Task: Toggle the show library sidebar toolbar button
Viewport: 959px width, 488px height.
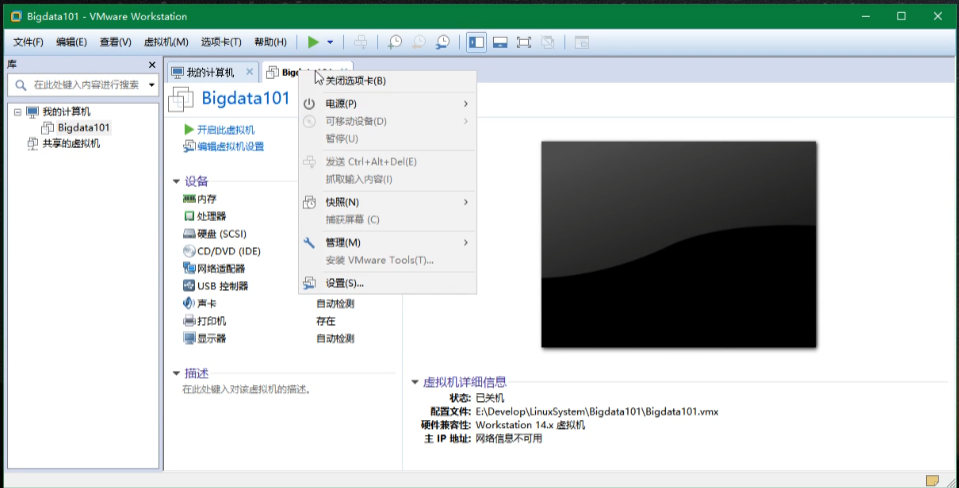Action: pos(476,42)
